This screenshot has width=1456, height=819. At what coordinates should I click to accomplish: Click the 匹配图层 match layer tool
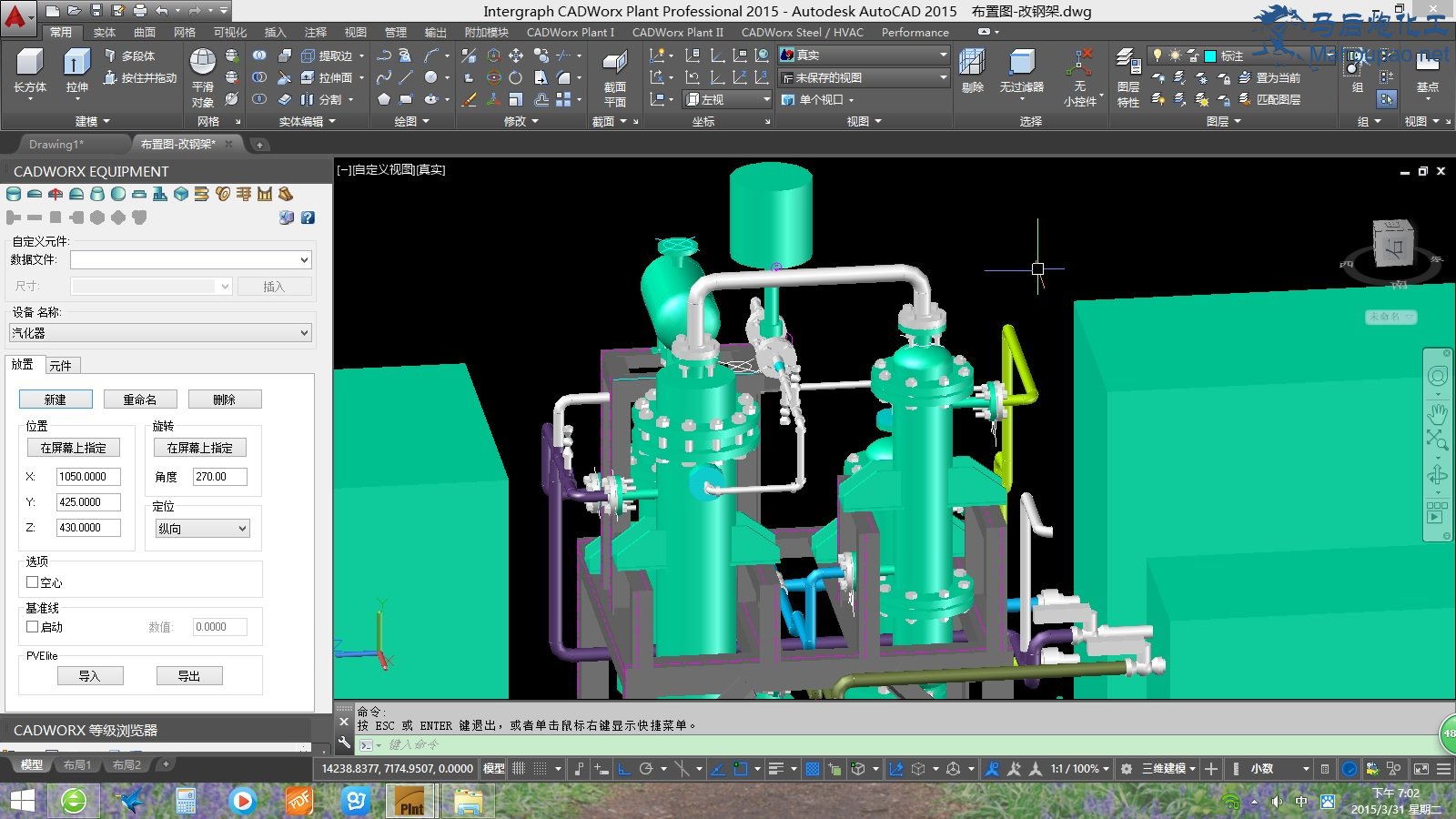tap(1269, 99)
